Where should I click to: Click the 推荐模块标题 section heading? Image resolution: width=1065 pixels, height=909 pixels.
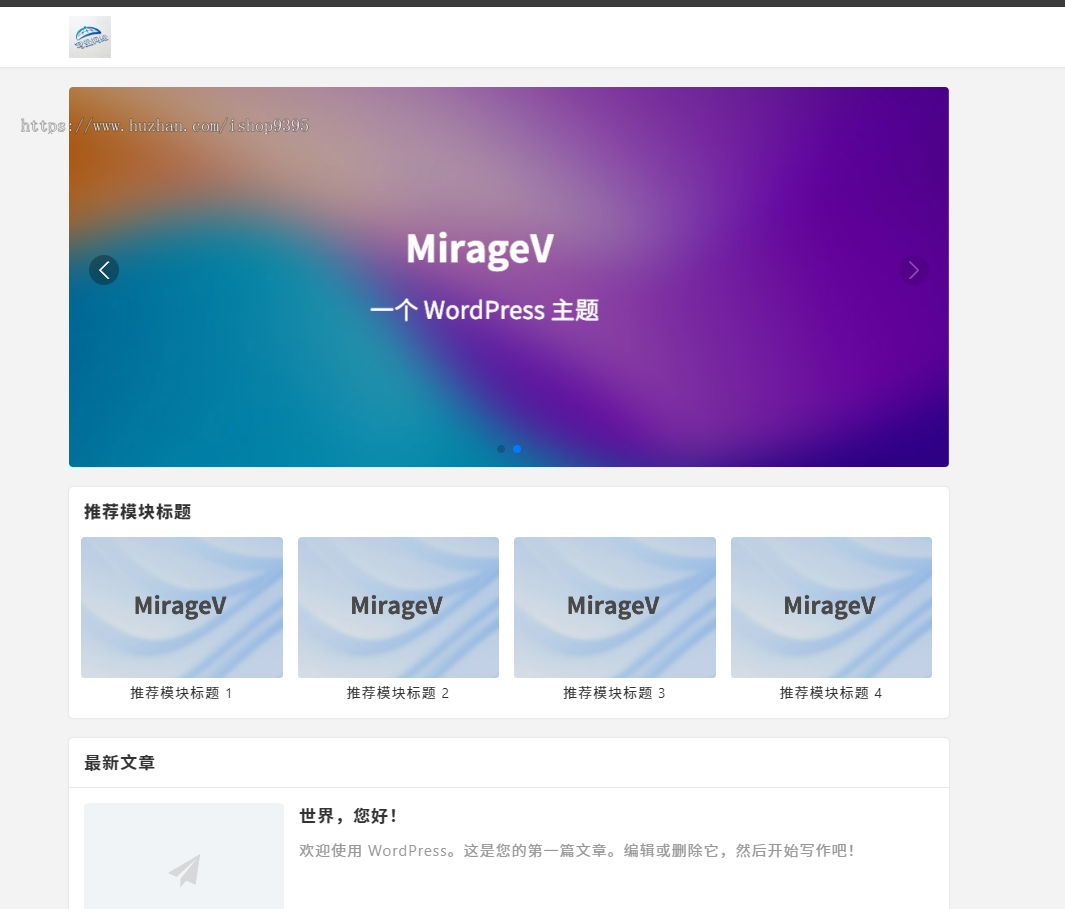[x=137, y=512]
